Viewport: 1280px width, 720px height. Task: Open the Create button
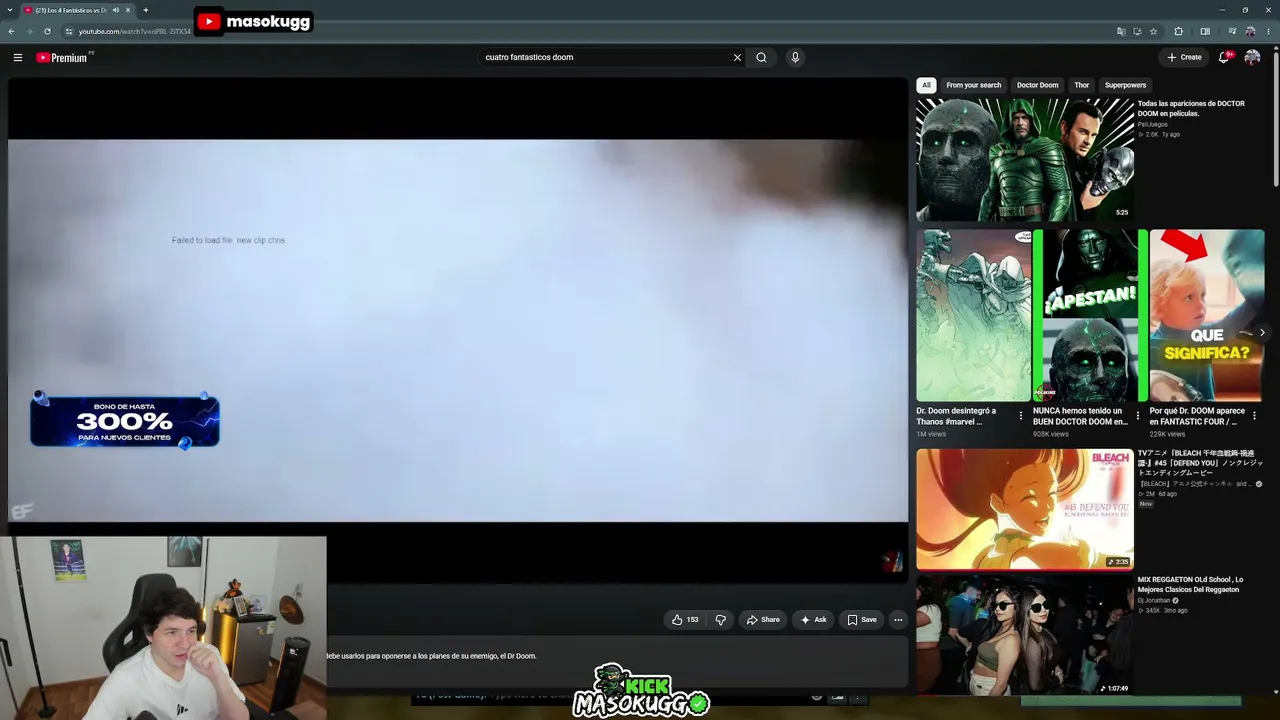[1184, 57]
